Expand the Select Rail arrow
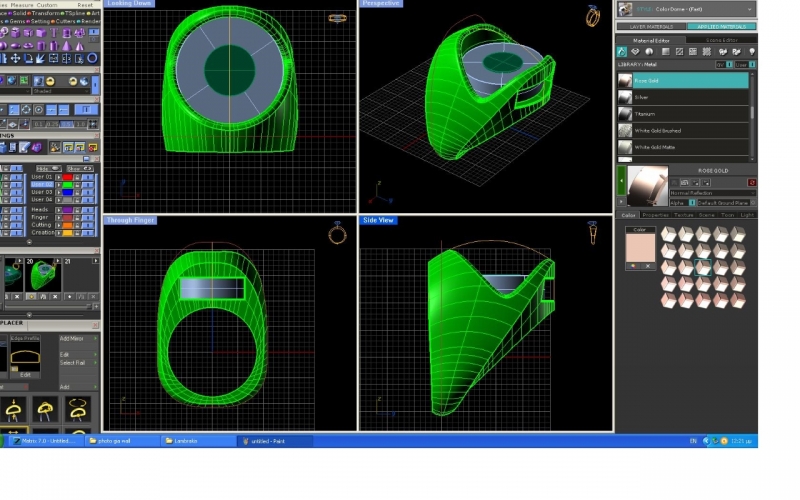 point(95,363)
